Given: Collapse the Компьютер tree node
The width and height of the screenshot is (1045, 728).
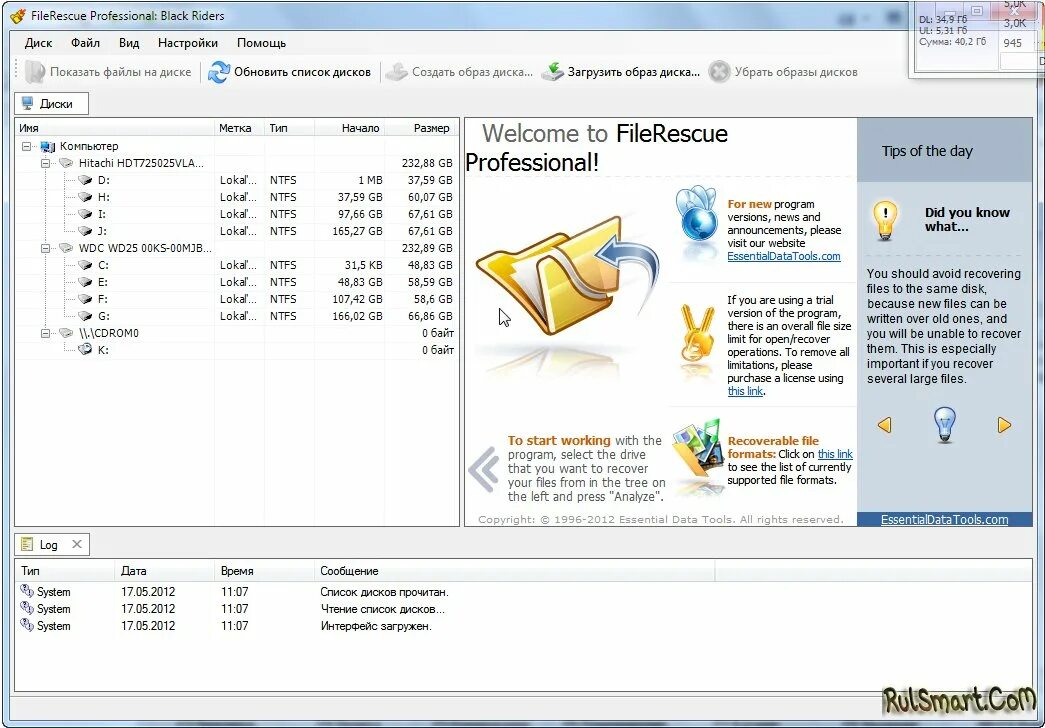Looking at the screenshot, I should click(x=27, y=146).
